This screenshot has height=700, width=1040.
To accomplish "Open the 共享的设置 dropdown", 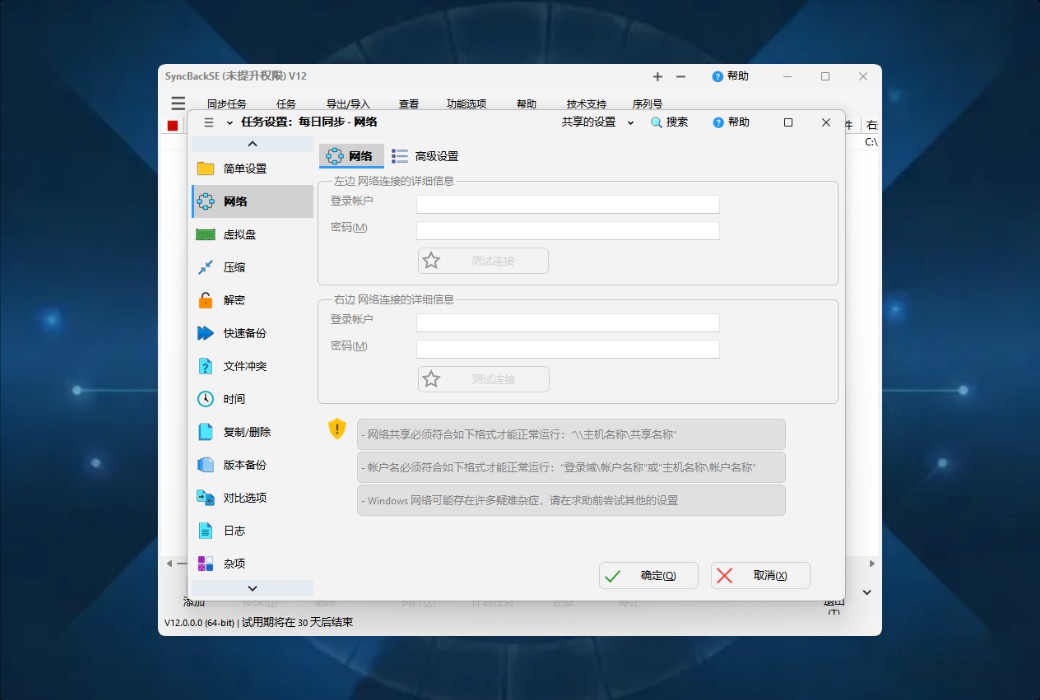I will 595,122.
